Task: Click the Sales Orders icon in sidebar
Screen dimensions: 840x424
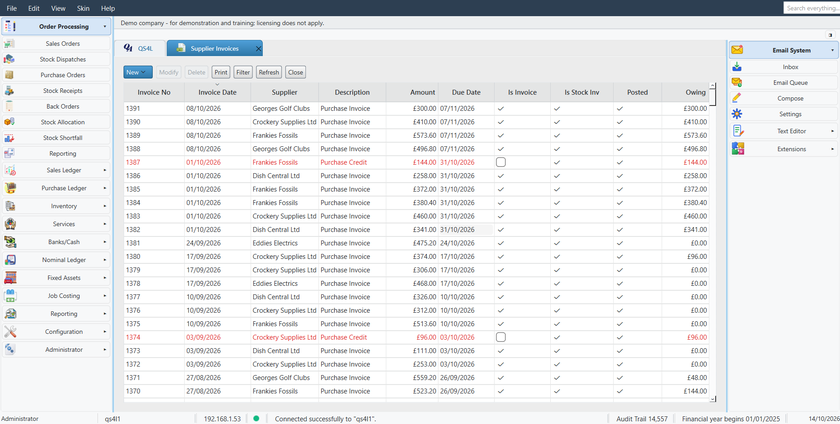Action: click(x=10, y=43)
